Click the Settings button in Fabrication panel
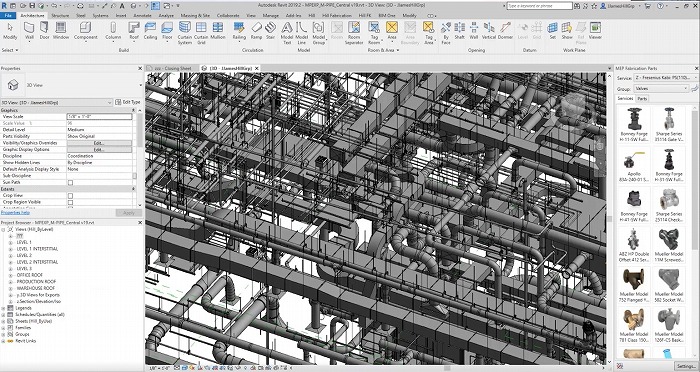This screenshot has width=700, height=372. pos(687,366)
